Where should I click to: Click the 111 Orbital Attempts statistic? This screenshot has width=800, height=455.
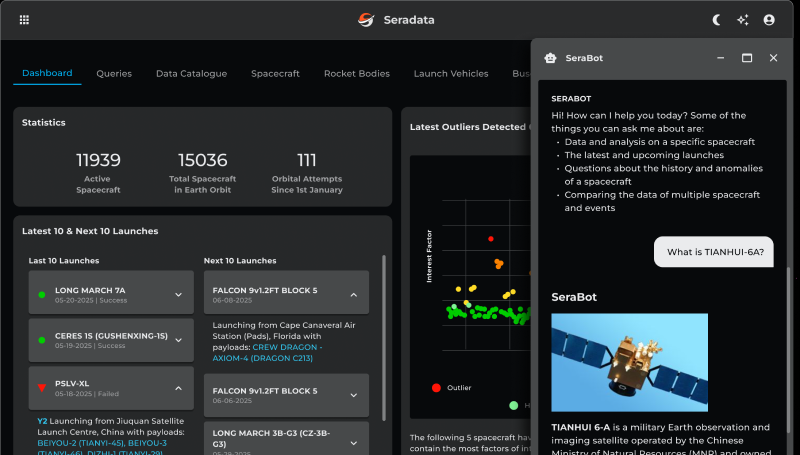[307, 174]
